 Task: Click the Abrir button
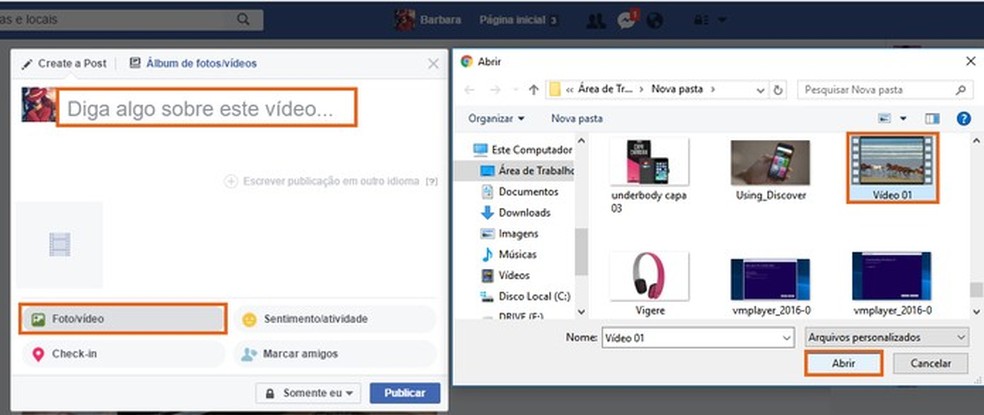(x=843, y=364)
